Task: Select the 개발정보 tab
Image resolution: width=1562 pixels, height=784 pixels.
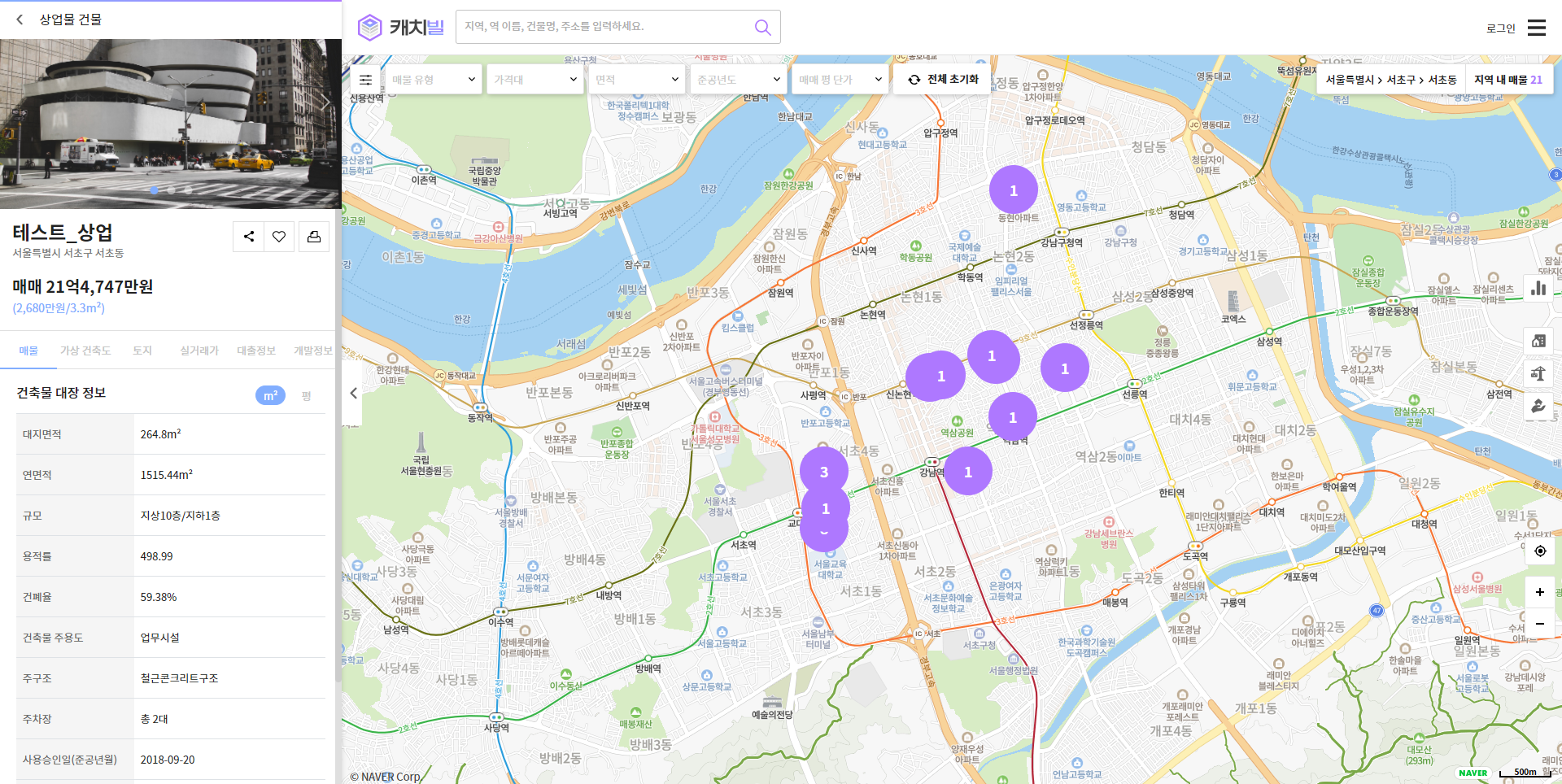Action: pyautogui.click(x=313, y=351)
